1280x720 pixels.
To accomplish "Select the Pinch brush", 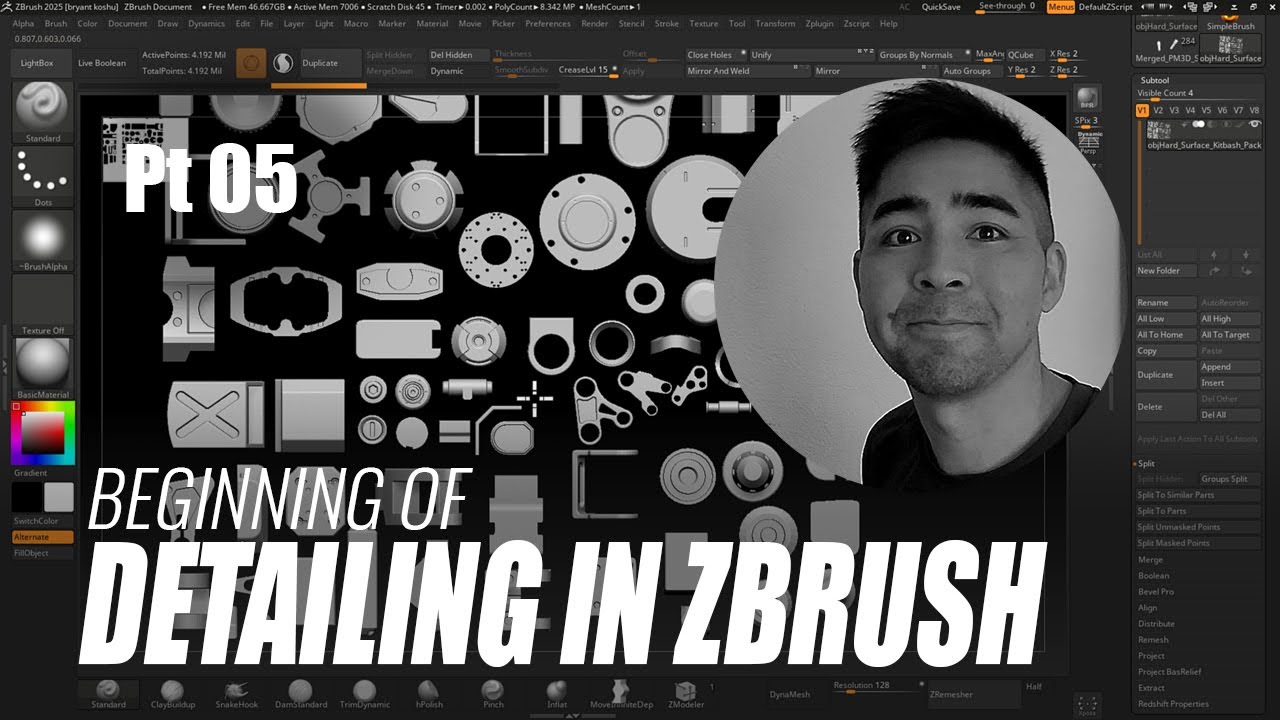I will pos(493,694).
